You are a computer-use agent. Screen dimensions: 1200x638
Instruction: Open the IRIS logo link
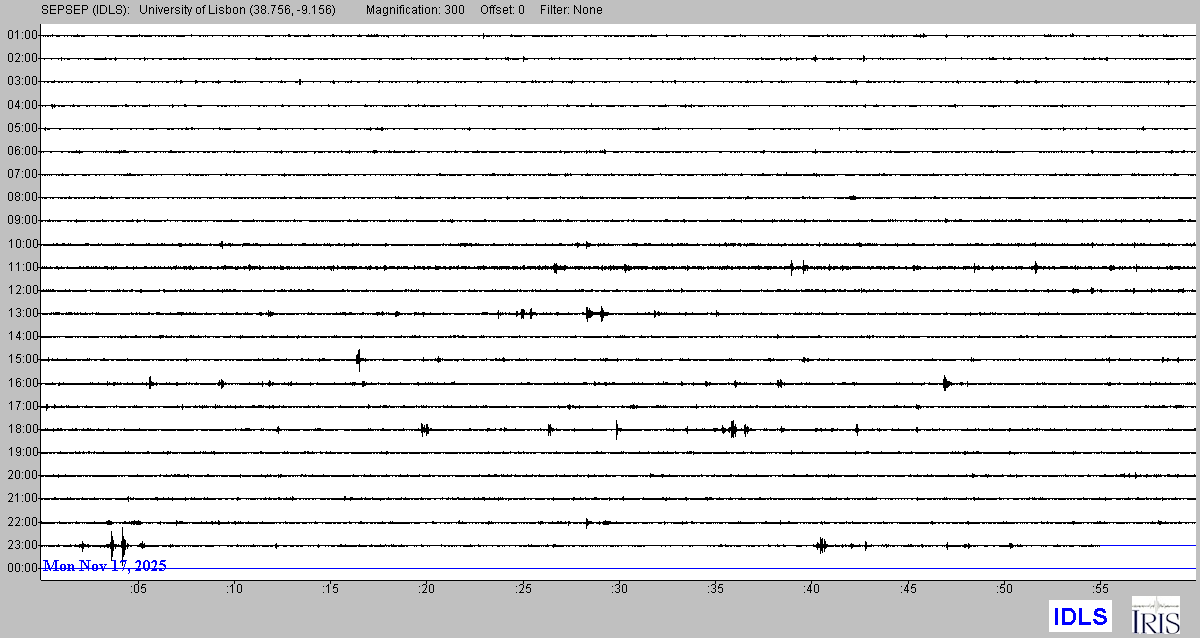[x=1154, y=615]
